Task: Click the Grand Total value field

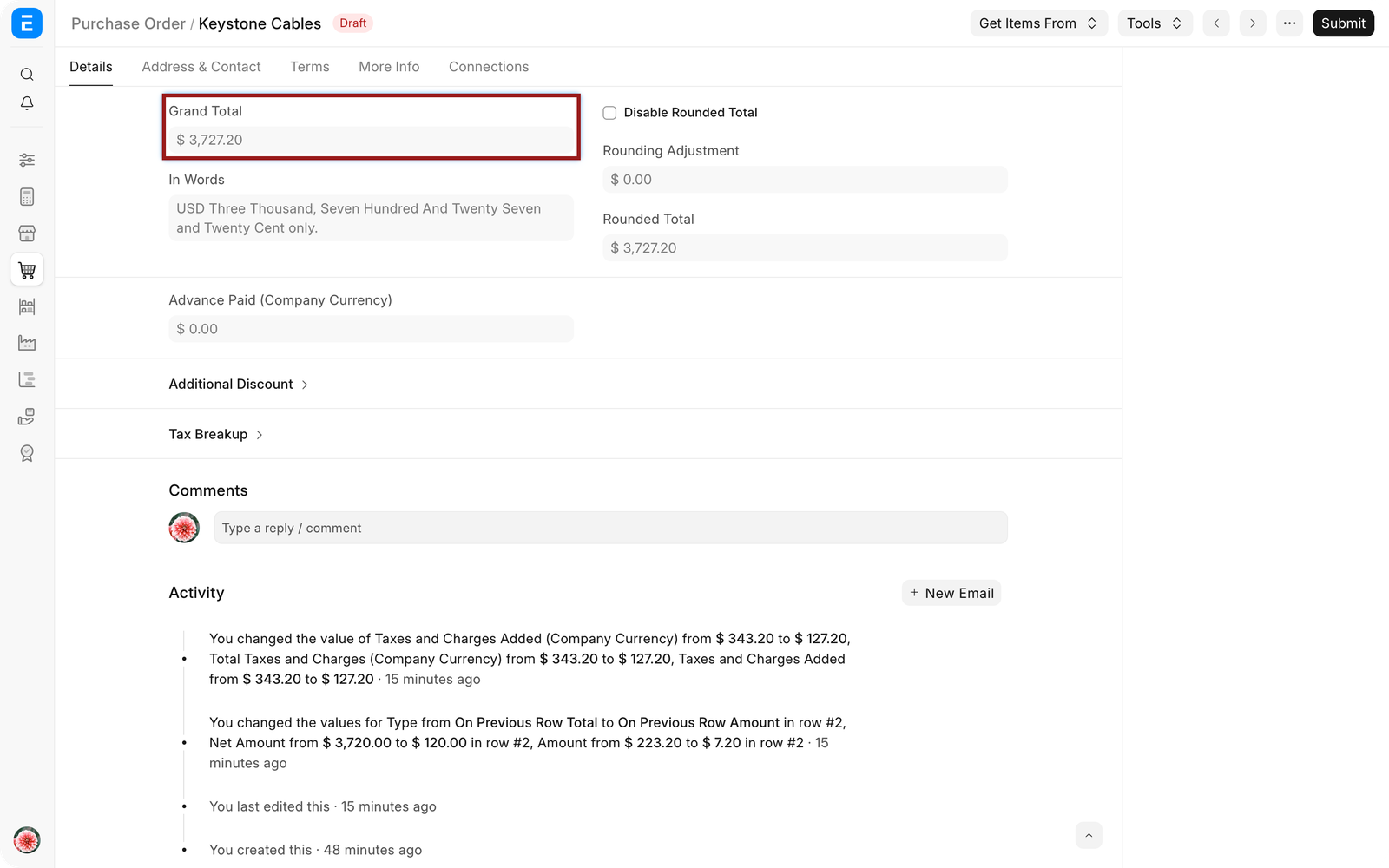Action: (x=371, y=140)
